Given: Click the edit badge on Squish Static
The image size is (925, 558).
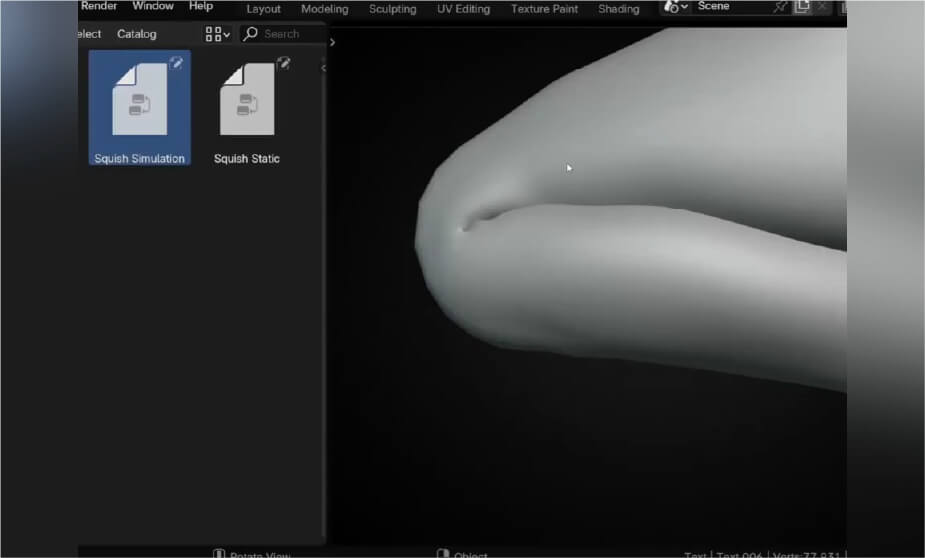Looking at the screenshot, I should [283, 63].
